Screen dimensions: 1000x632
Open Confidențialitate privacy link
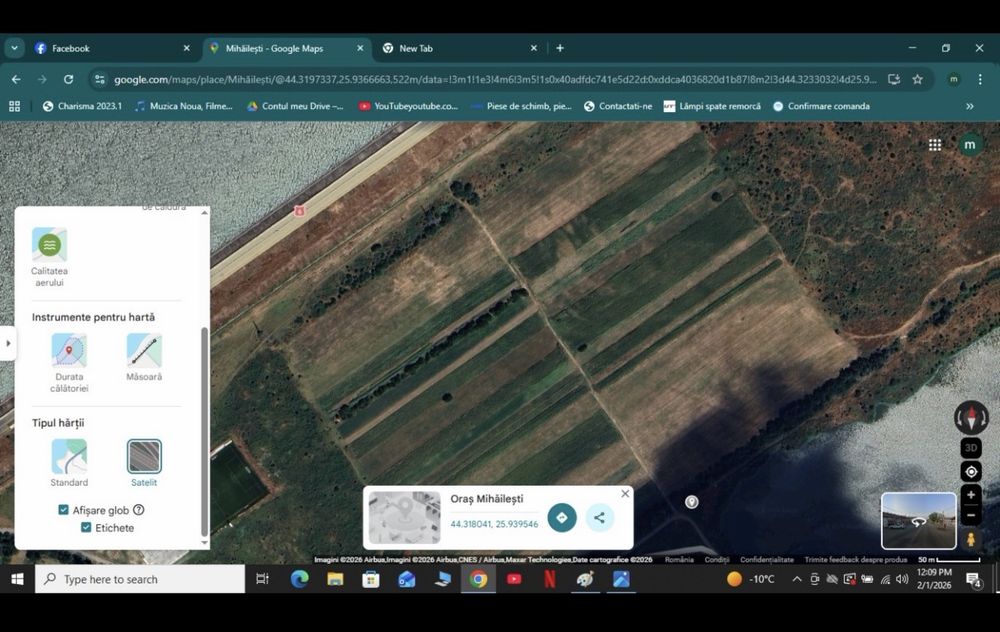pos(767,559)
